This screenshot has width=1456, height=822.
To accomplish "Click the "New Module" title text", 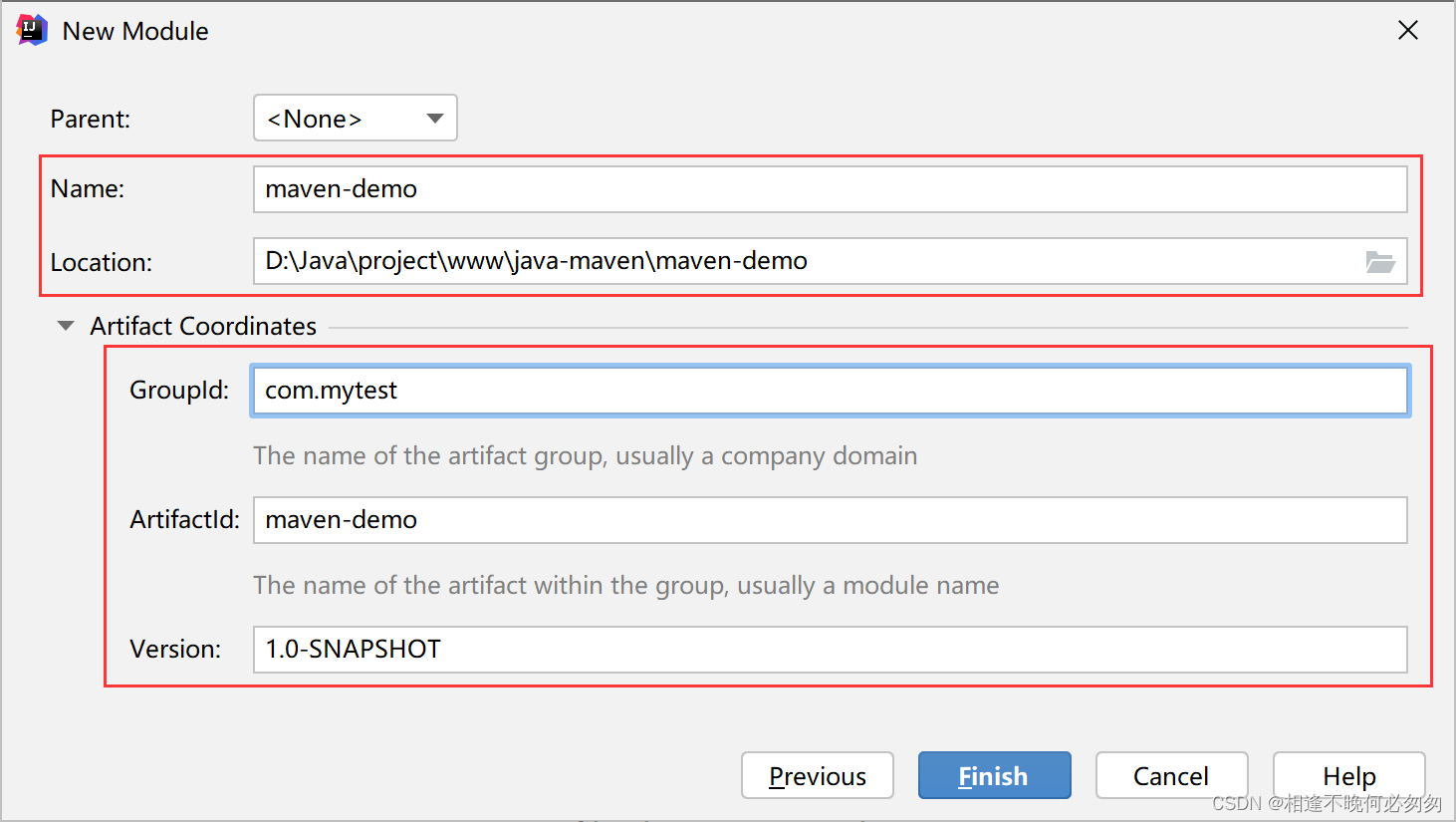I will tap(135, 31).
